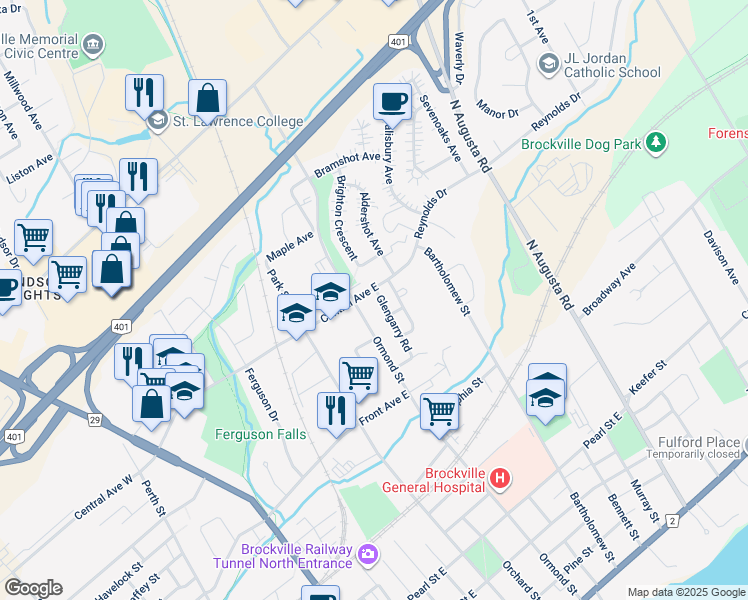748x600 pixels.
Task: Click the coffee cup marker near Salisbury Ave
Action: click(x=392, y=105)
